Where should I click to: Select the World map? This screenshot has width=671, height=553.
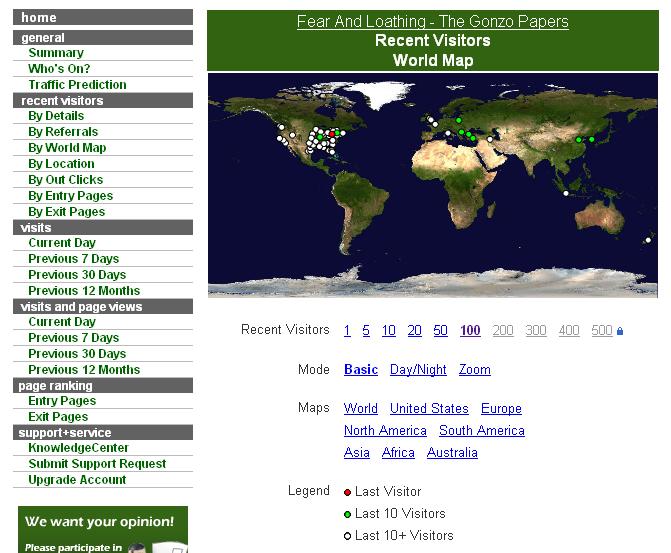[x=360, y=408]
